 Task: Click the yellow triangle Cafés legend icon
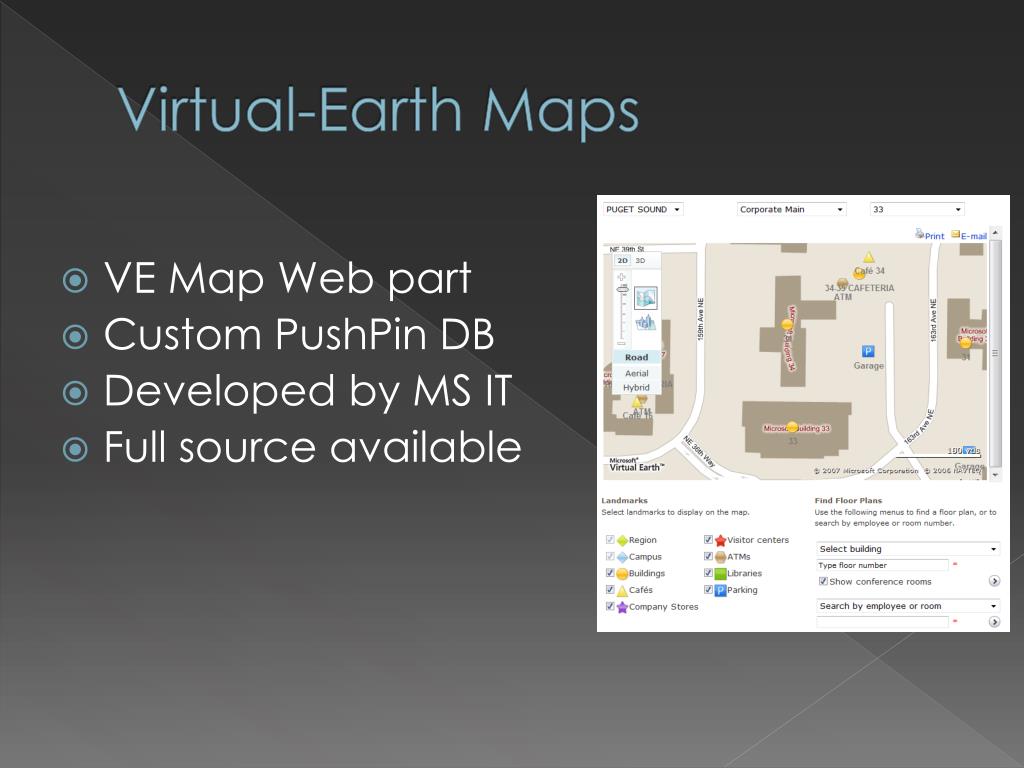click(x=622, y=591)
